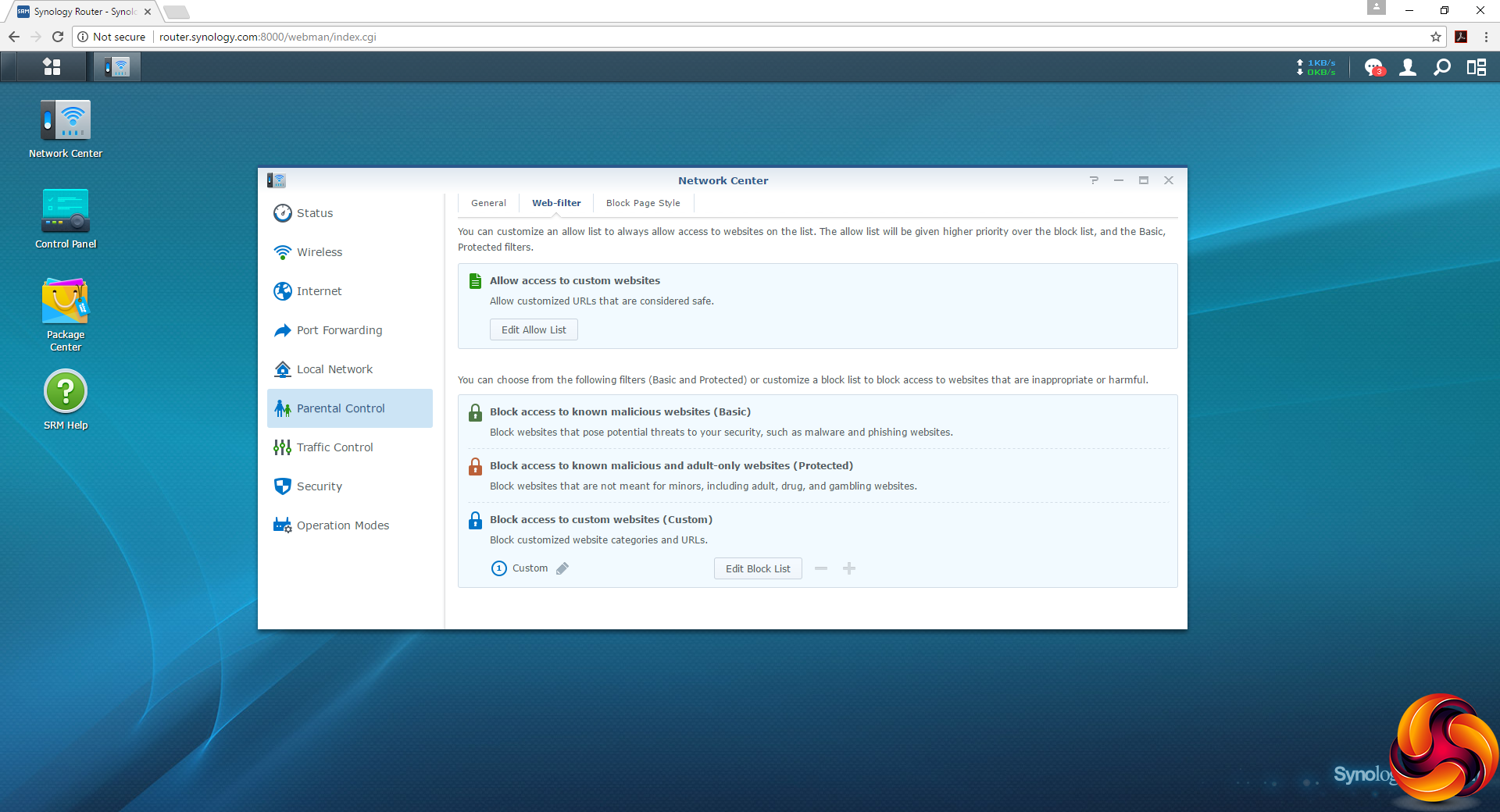
Task: Open the user account options icon
Action: [x=1408, y=68]
